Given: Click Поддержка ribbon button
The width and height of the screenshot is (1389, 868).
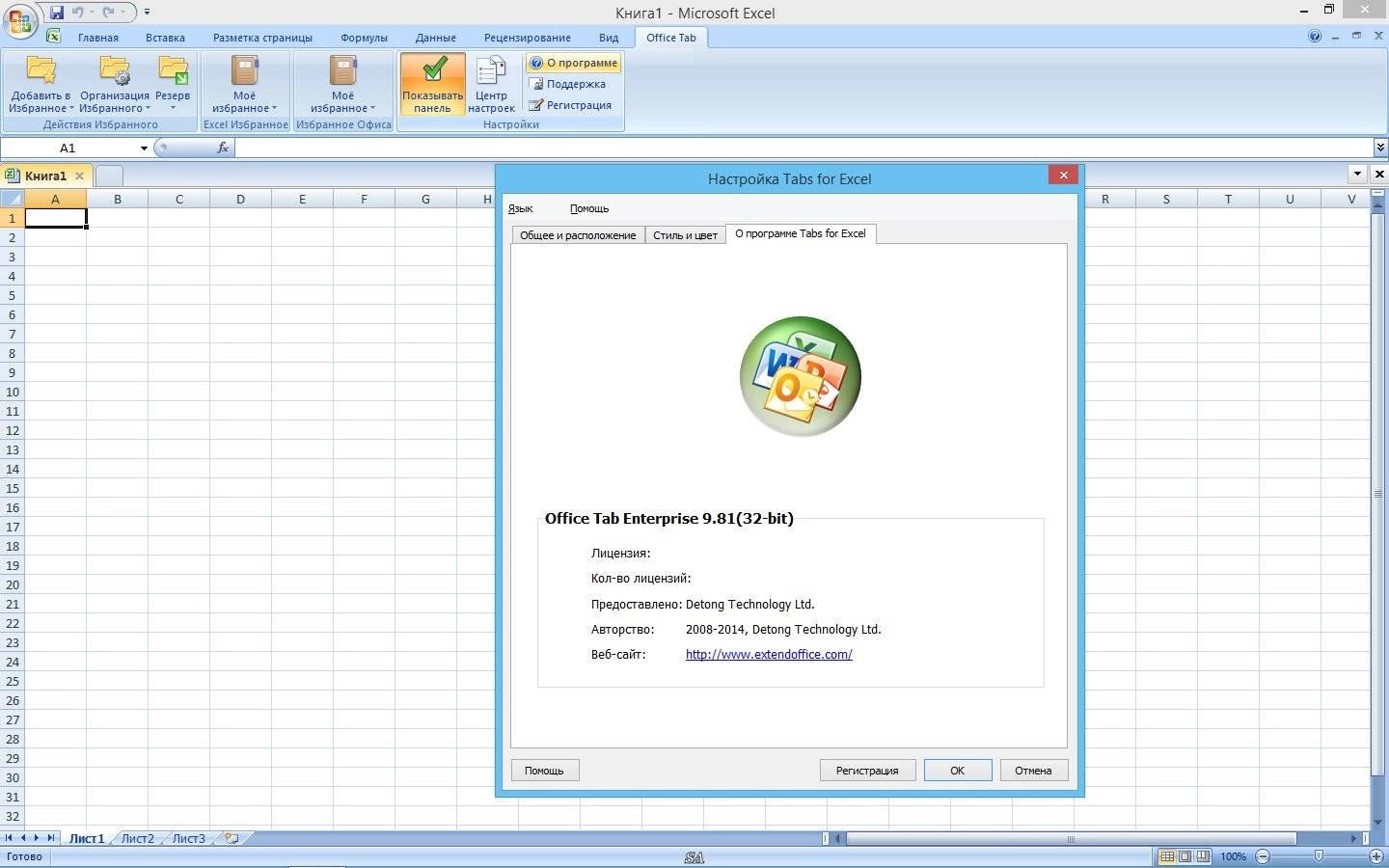Looking at the screenshot, I should [568, 84].
